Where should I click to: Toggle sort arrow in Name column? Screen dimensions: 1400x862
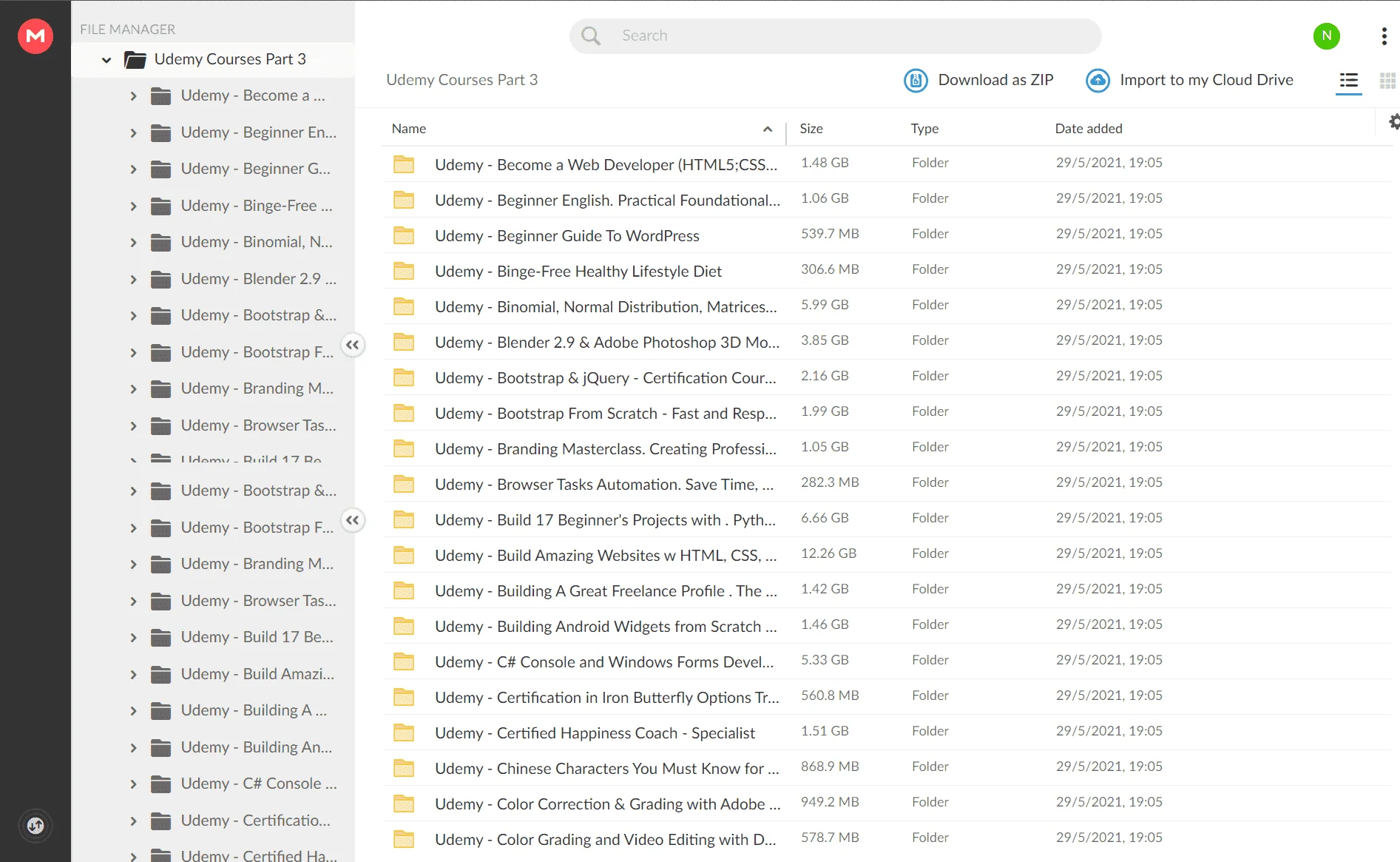tap(768, 129)
